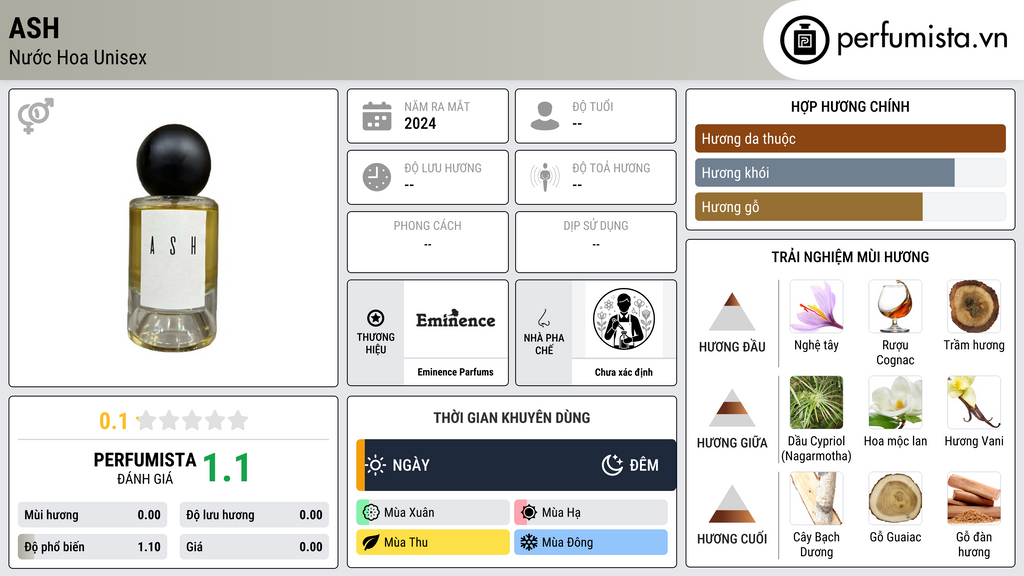Select the Mùa Hạ season tag

click(x=591, y=513)
